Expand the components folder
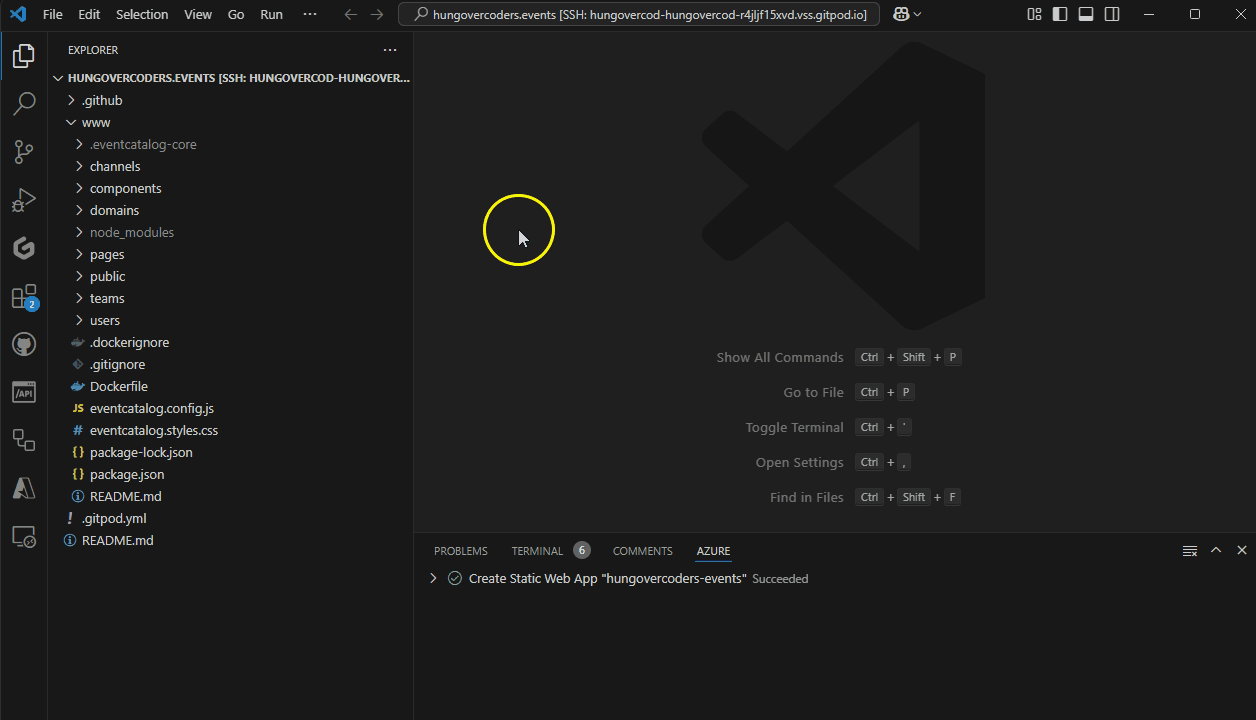Image resolution: width=1256 pixels, height=720 pixels. 79,188
